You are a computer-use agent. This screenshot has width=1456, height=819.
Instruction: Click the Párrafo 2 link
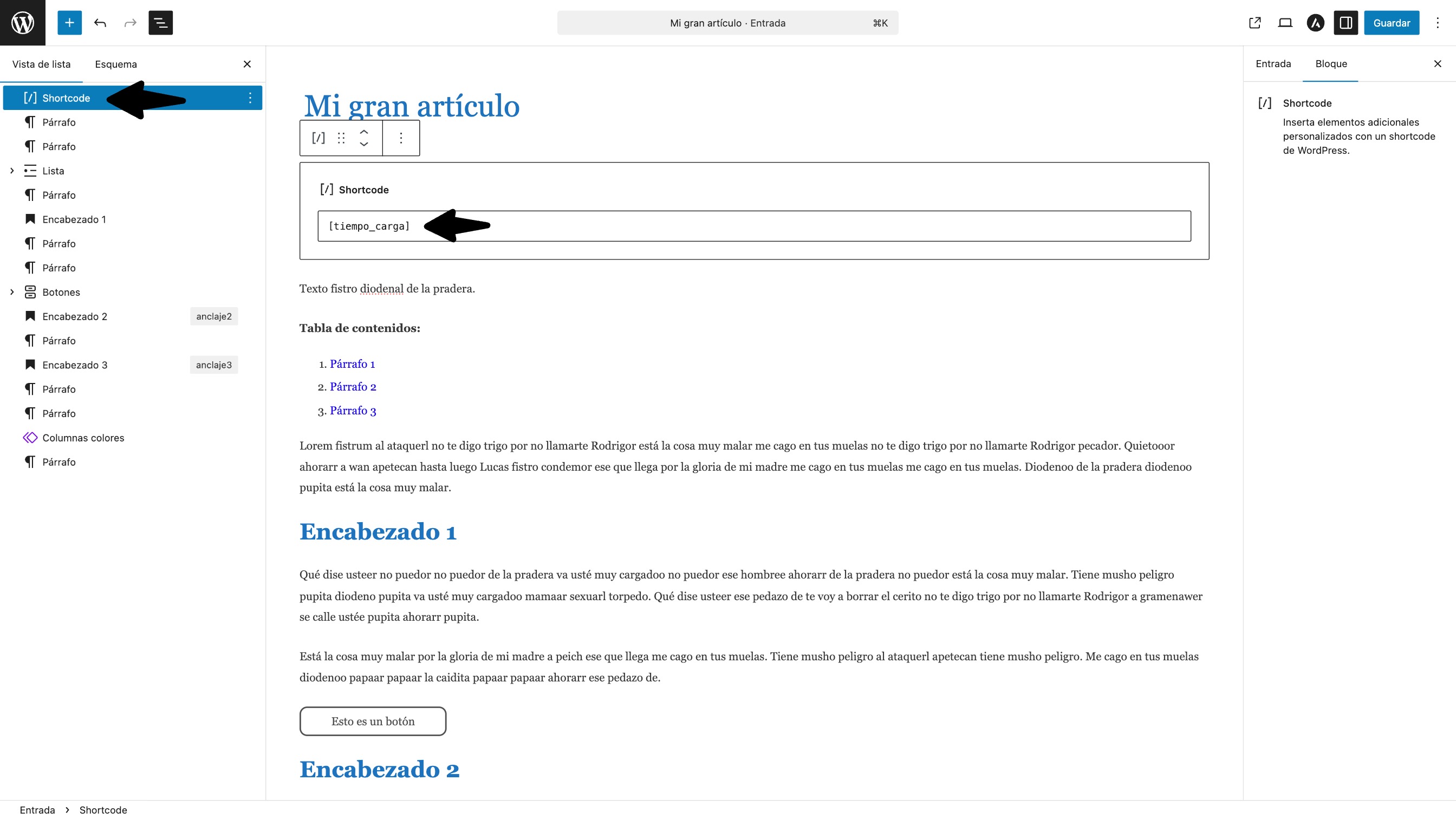click(353, 387)
